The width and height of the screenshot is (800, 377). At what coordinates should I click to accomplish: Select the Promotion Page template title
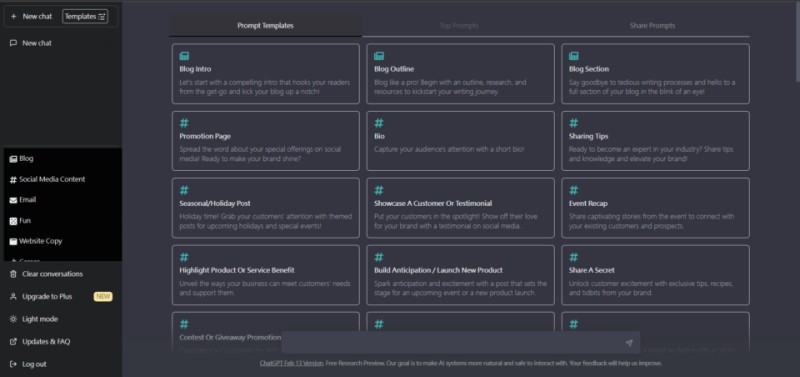tap(205, 136)
